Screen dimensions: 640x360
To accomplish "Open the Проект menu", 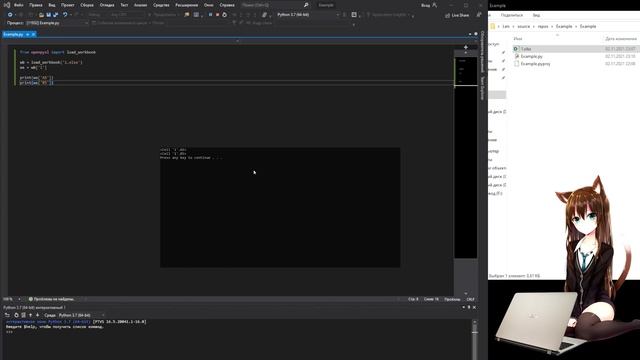I will (x=68, y=5).
